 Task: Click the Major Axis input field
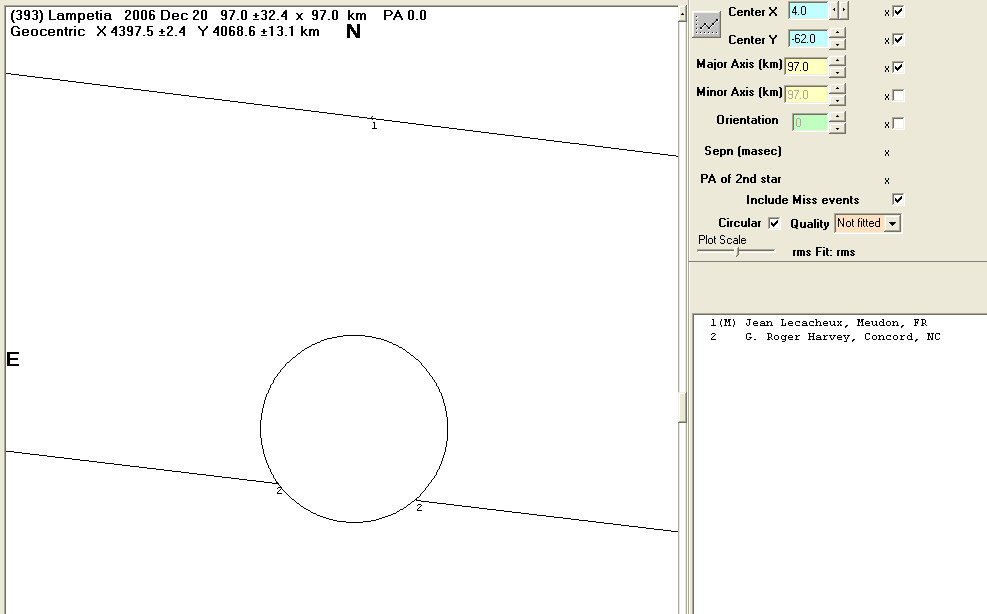[806, 67]
